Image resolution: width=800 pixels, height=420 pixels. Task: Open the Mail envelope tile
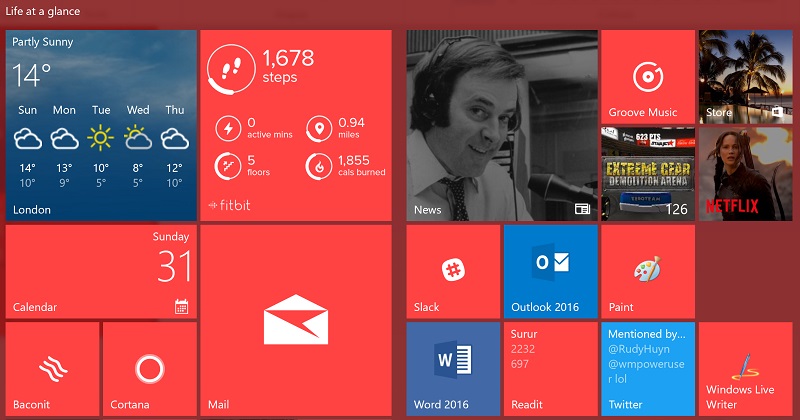(296, 320)
